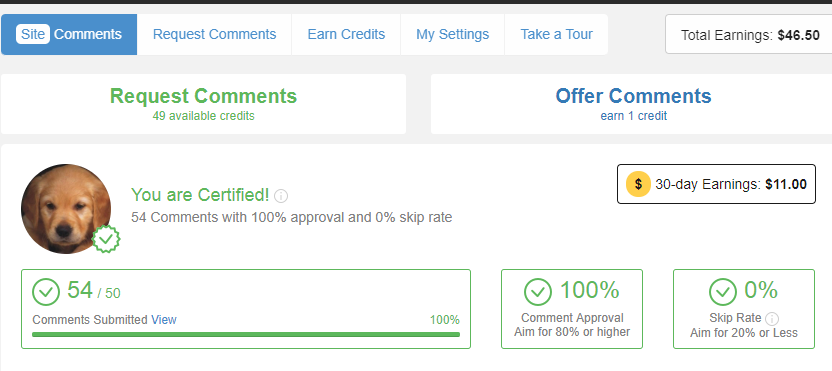Click the Comments Submitted checkmark icon

[x=46, y=292]
